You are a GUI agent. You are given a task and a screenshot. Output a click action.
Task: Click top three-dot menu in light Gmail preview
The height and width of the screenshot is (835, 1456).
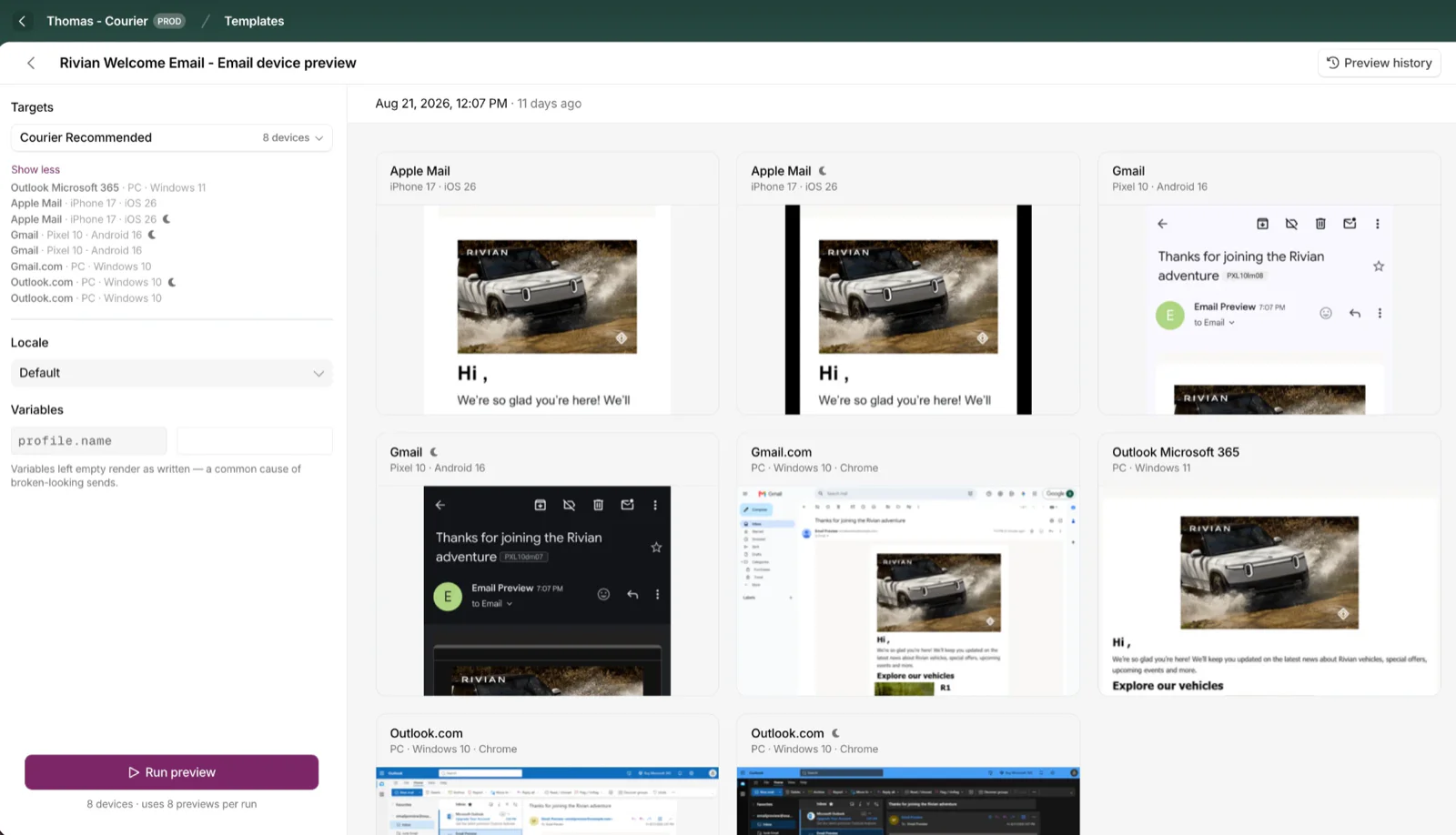(x=1378, y=224)
